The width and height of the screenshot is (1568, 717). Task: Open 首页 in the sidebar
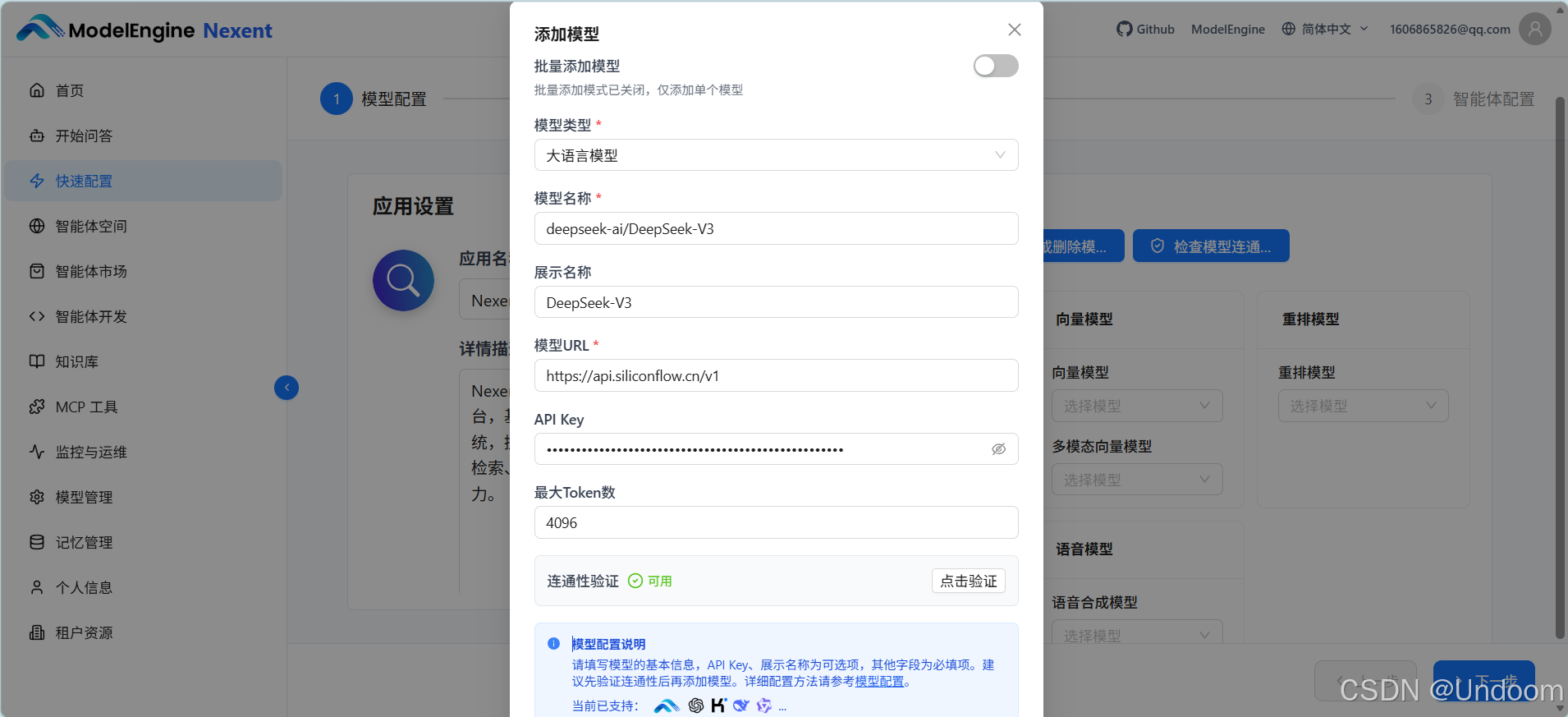click(x=143, y=90)
